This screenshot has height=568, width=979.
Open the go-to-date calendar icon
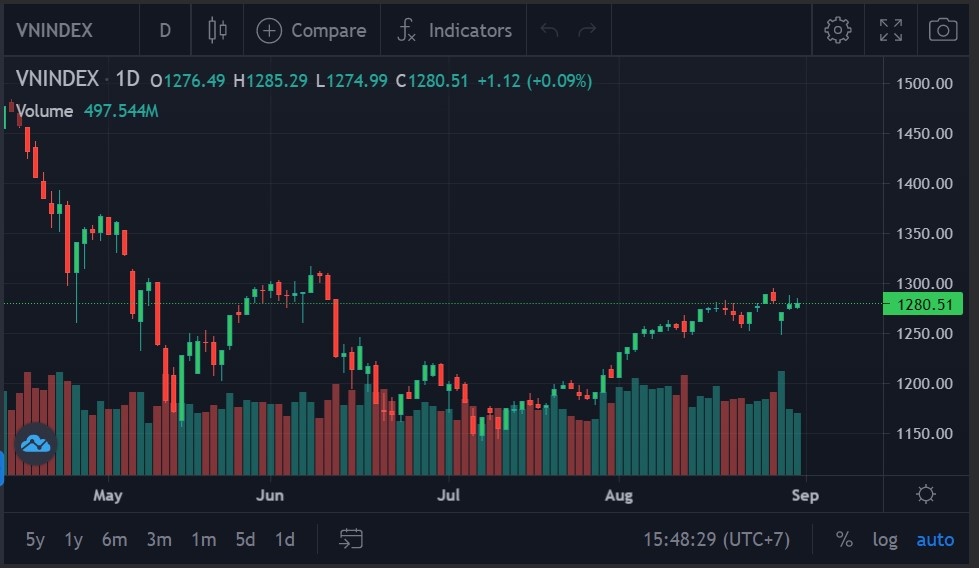coord(350,539)
